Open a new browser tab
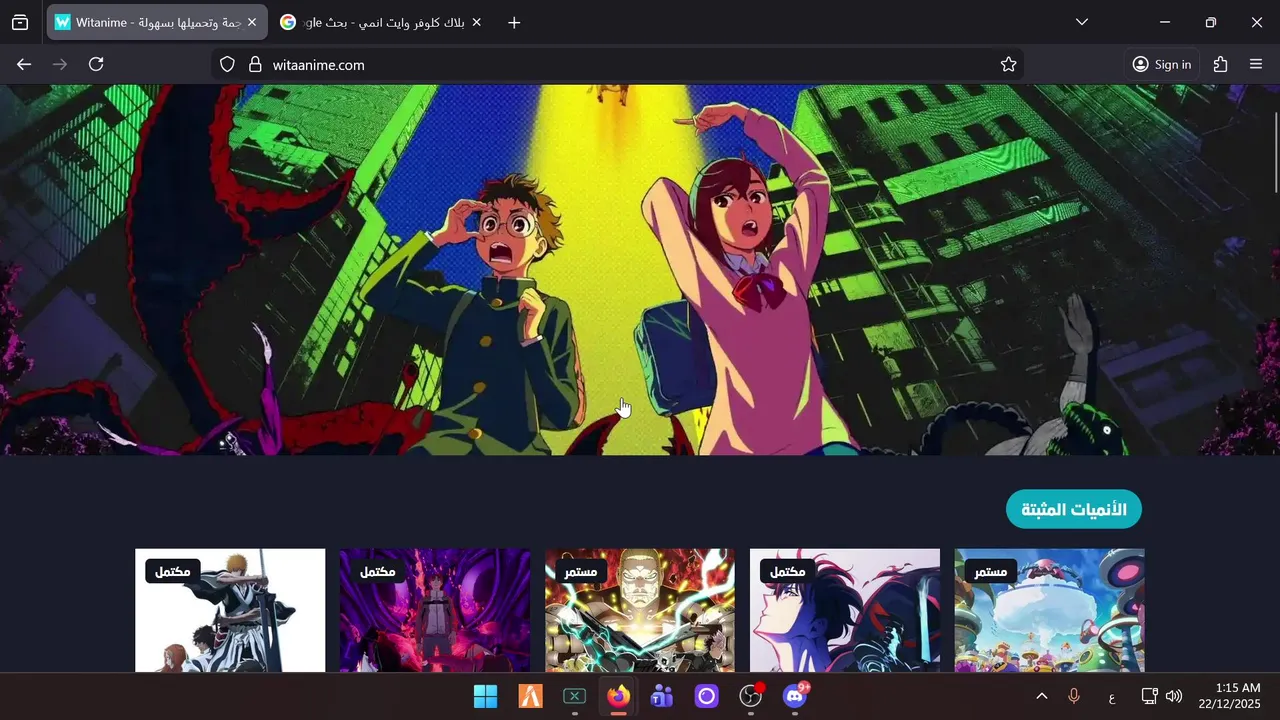The image size is (1280, 720). tap(514, 22)
